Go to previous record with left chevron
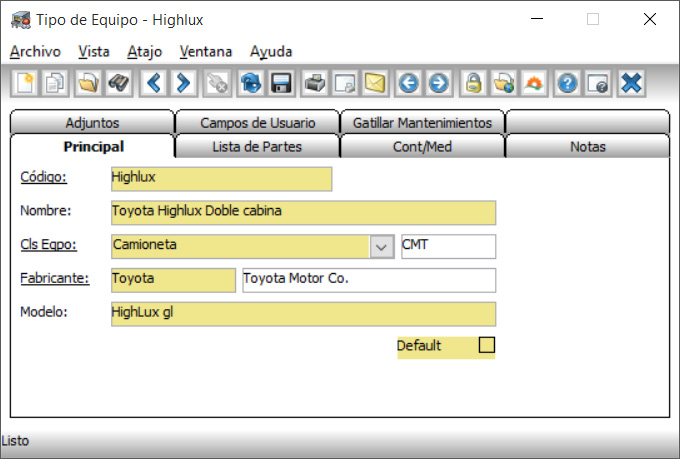680x459 pixels. click(x=153, y=83)
